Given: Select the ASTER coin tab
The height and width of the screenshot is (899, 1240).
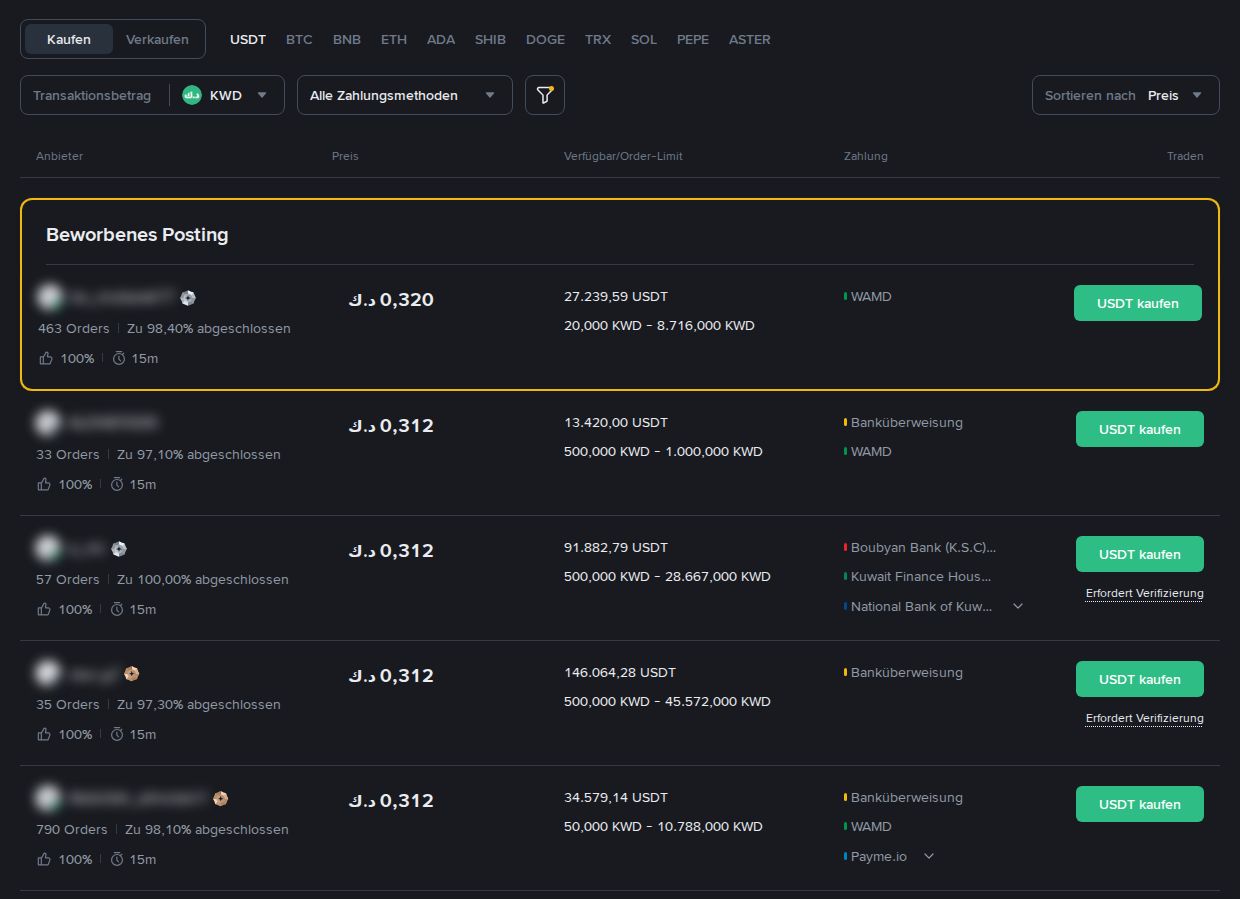Looking at the screenshot, I should pos(750,39).
